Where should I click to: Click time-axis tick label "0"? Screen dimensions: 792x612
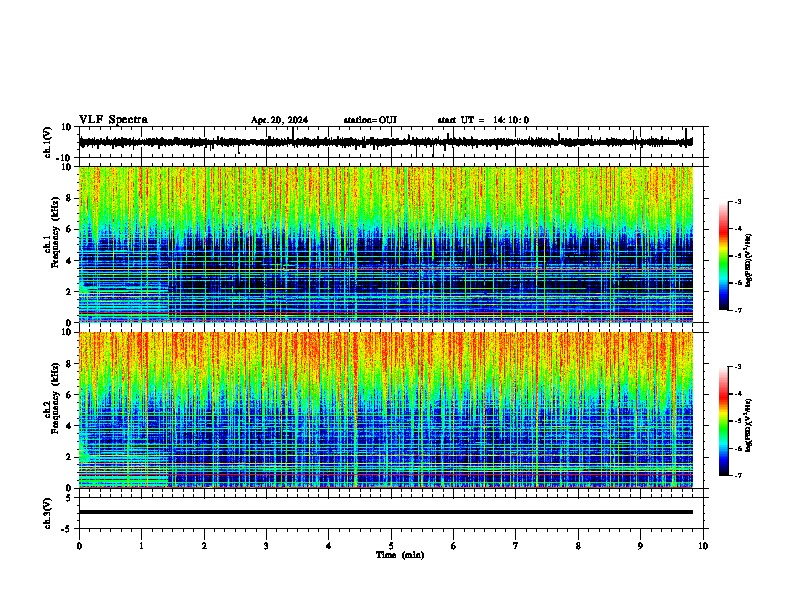point(79,546)
